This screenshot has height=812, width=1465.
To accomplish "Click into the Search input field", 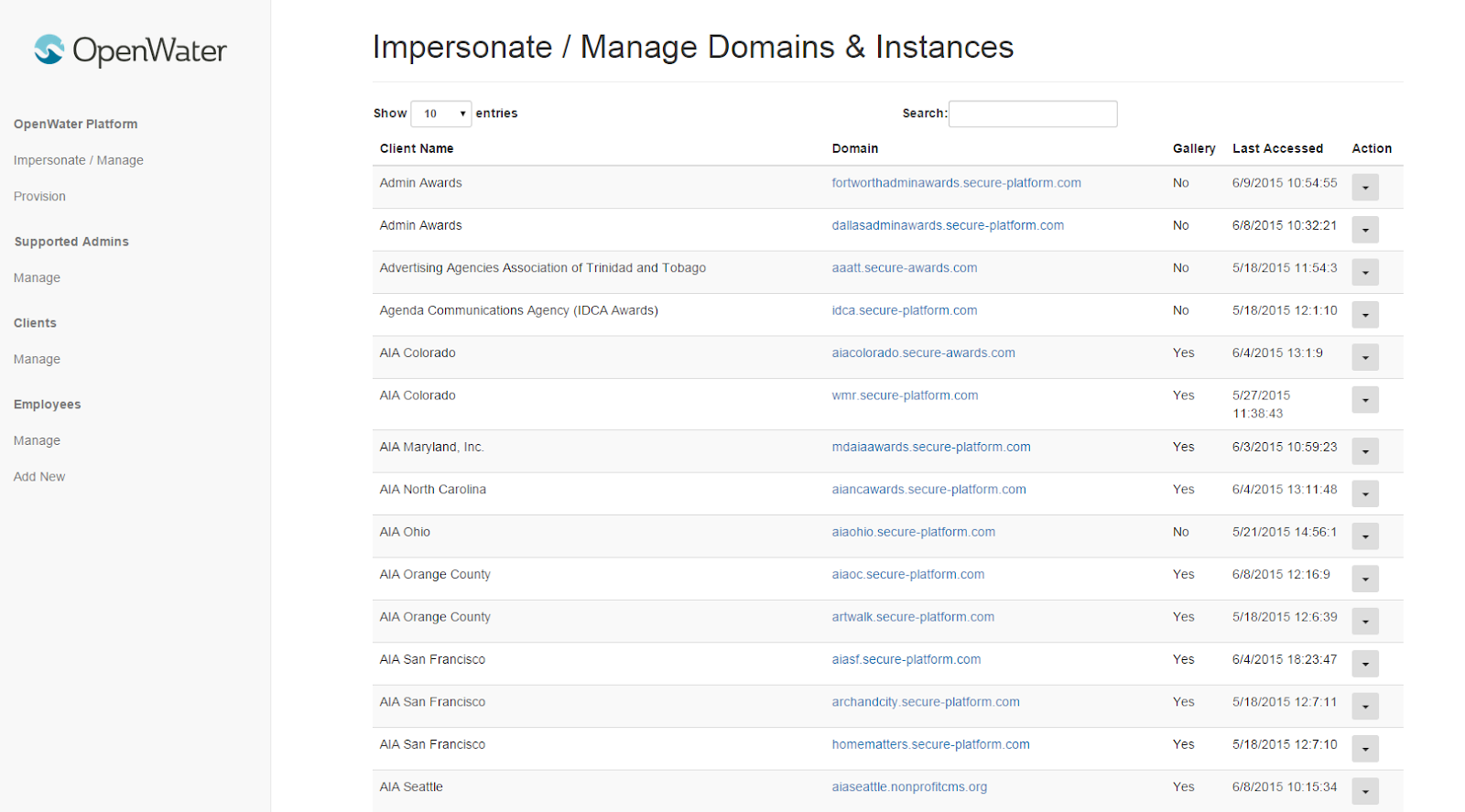I will tap(1032, 114).
